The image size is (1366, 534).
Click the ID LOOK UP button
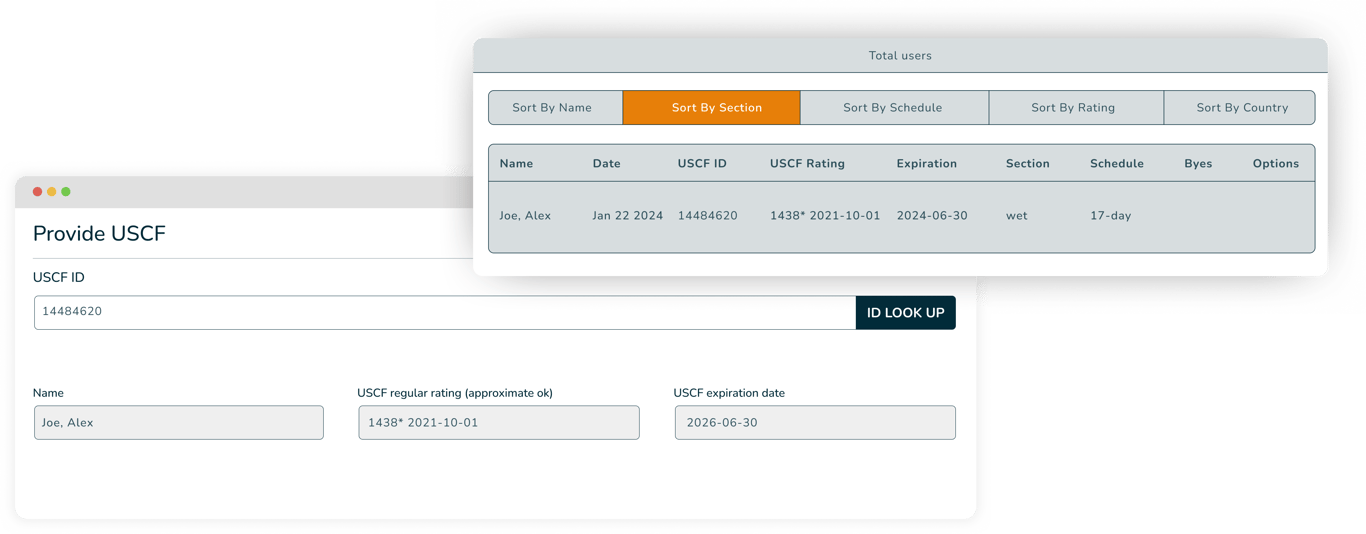(x=906, y=313)
